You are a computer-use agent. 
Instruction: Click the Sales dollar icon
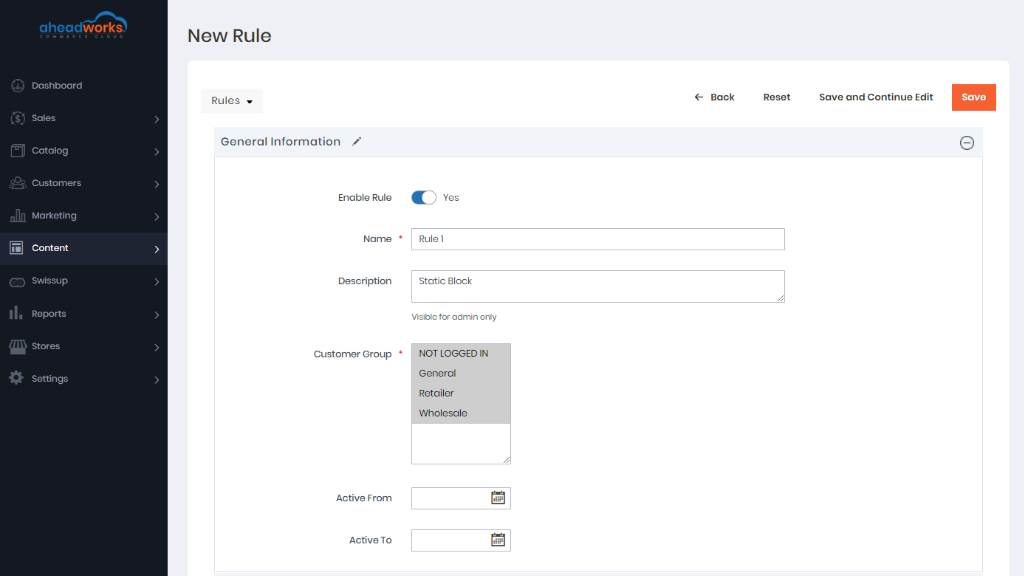(x=18, y=118)
